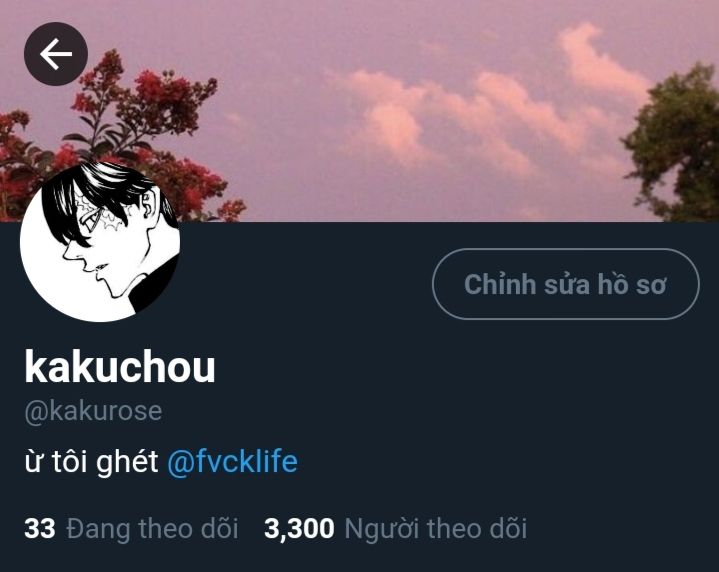719x572 pixels.
Task: Open the @fvcklife mention link in bio
Action: 232,461
